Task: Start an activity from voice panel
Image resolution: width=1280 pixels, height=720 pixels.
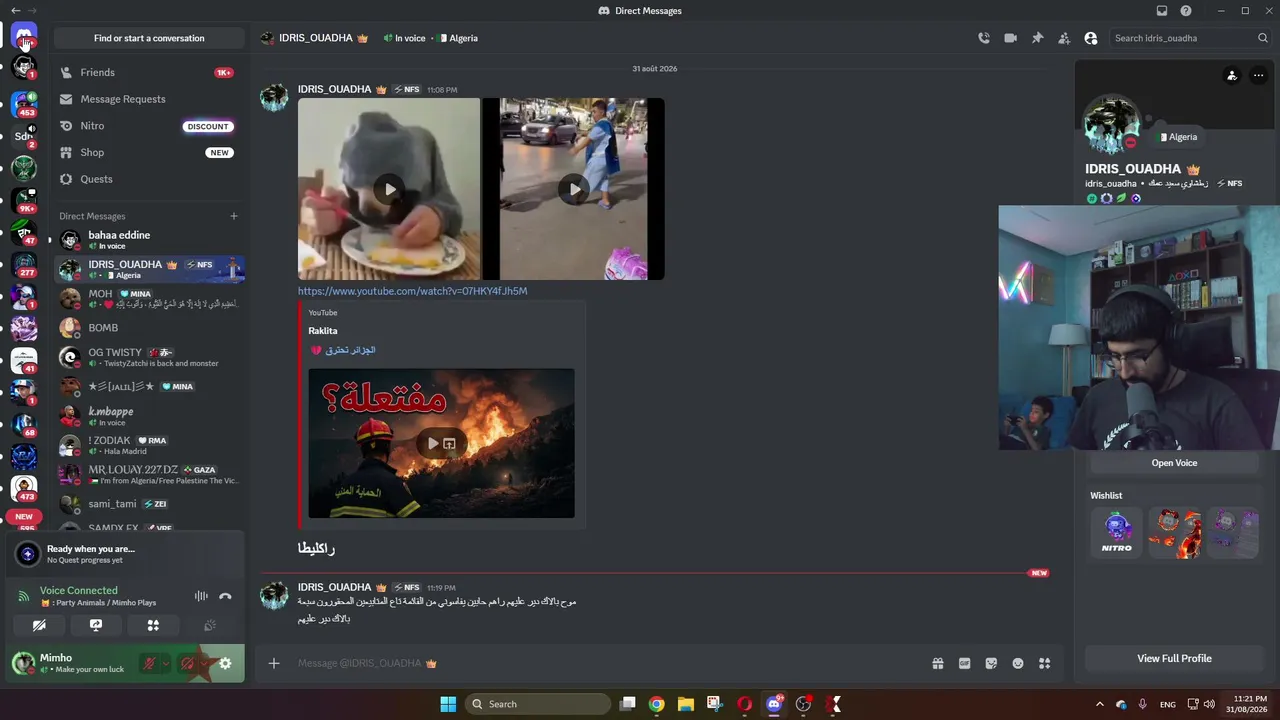Action: (153, 625)
